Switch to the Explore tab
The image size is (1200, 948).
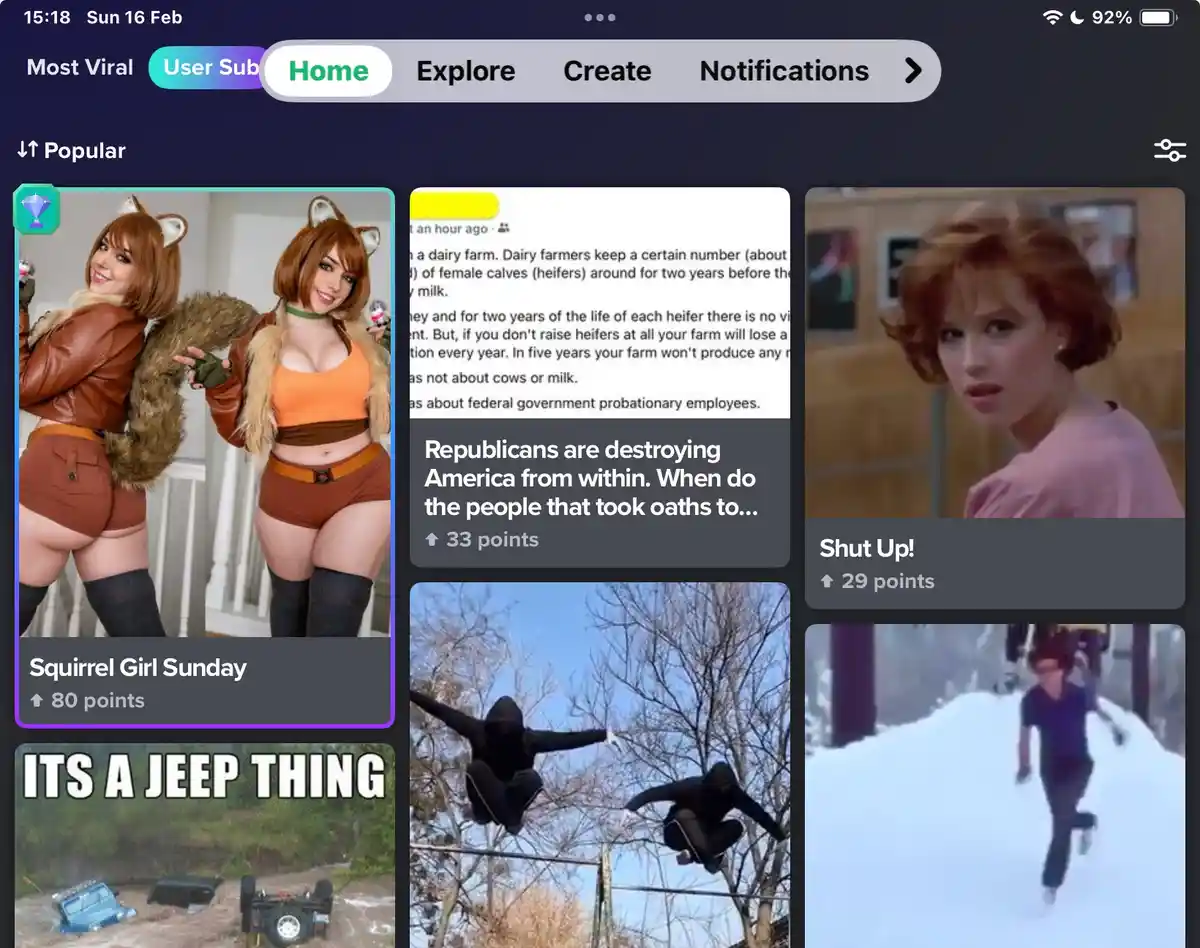466,71
